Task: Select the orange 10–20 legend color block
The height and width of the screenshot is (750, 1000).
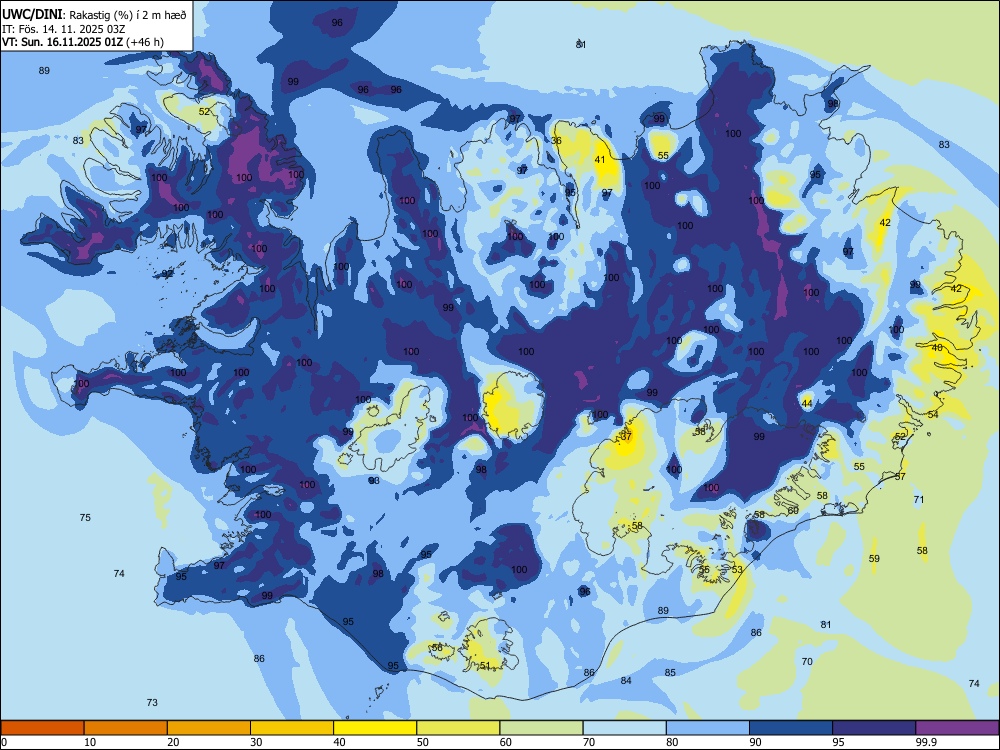Action: point(126,728)
